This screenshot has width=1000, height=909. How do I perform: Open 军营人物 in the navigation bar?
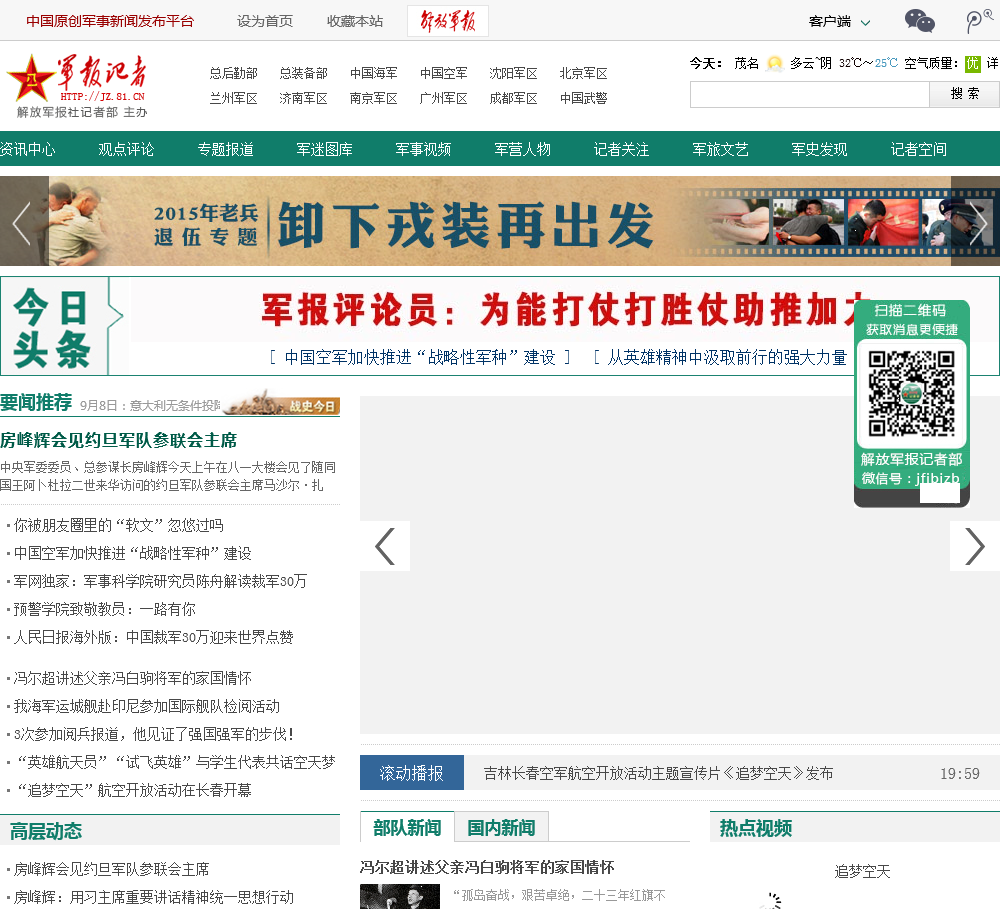click(x=522, y=149)
